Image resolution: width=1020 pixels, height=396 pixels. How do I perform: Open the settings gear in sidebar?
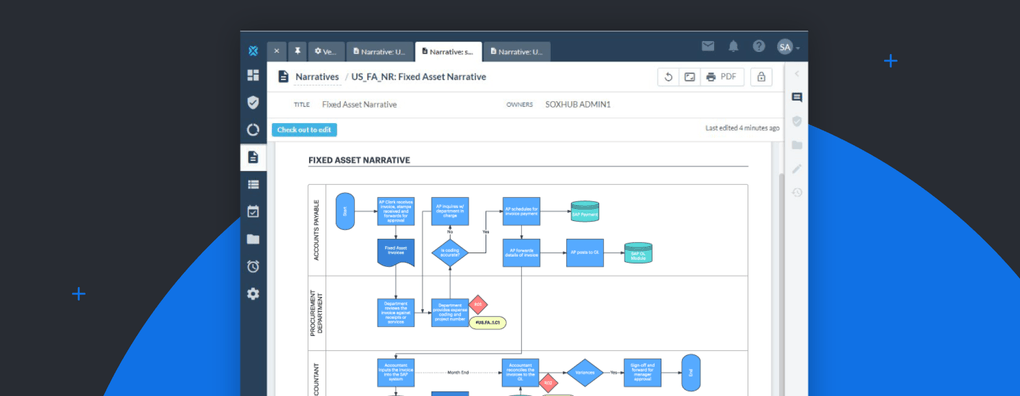253,294
